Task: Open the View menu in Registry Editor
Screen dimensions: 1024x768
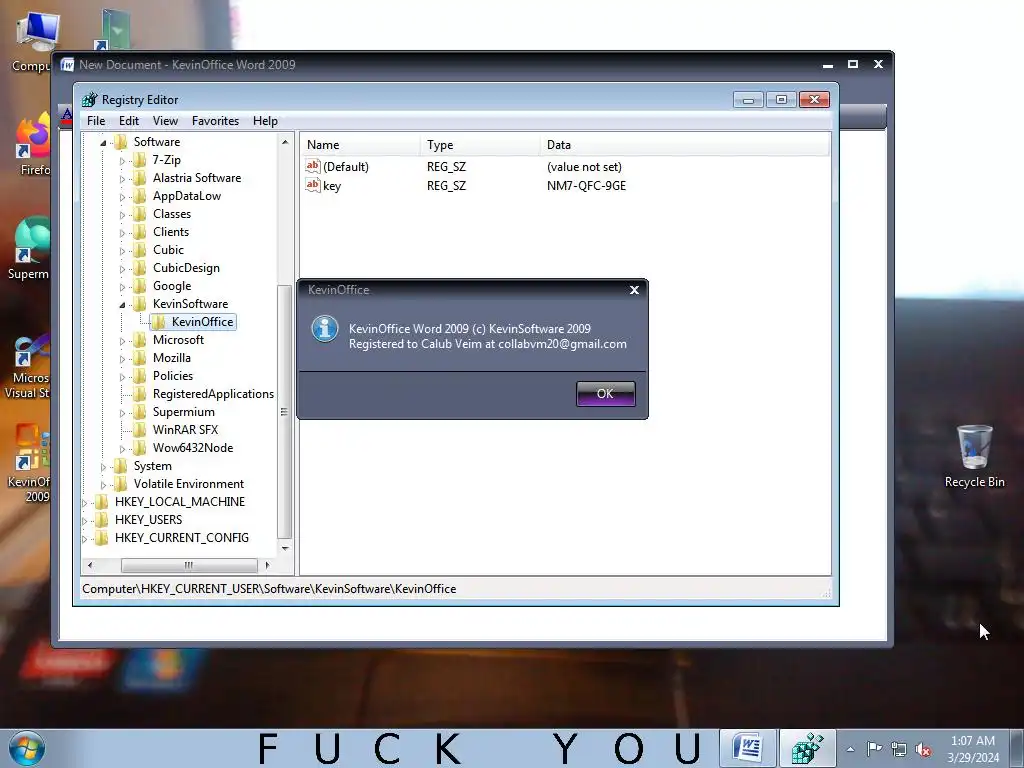Action: tap(165, 121)
